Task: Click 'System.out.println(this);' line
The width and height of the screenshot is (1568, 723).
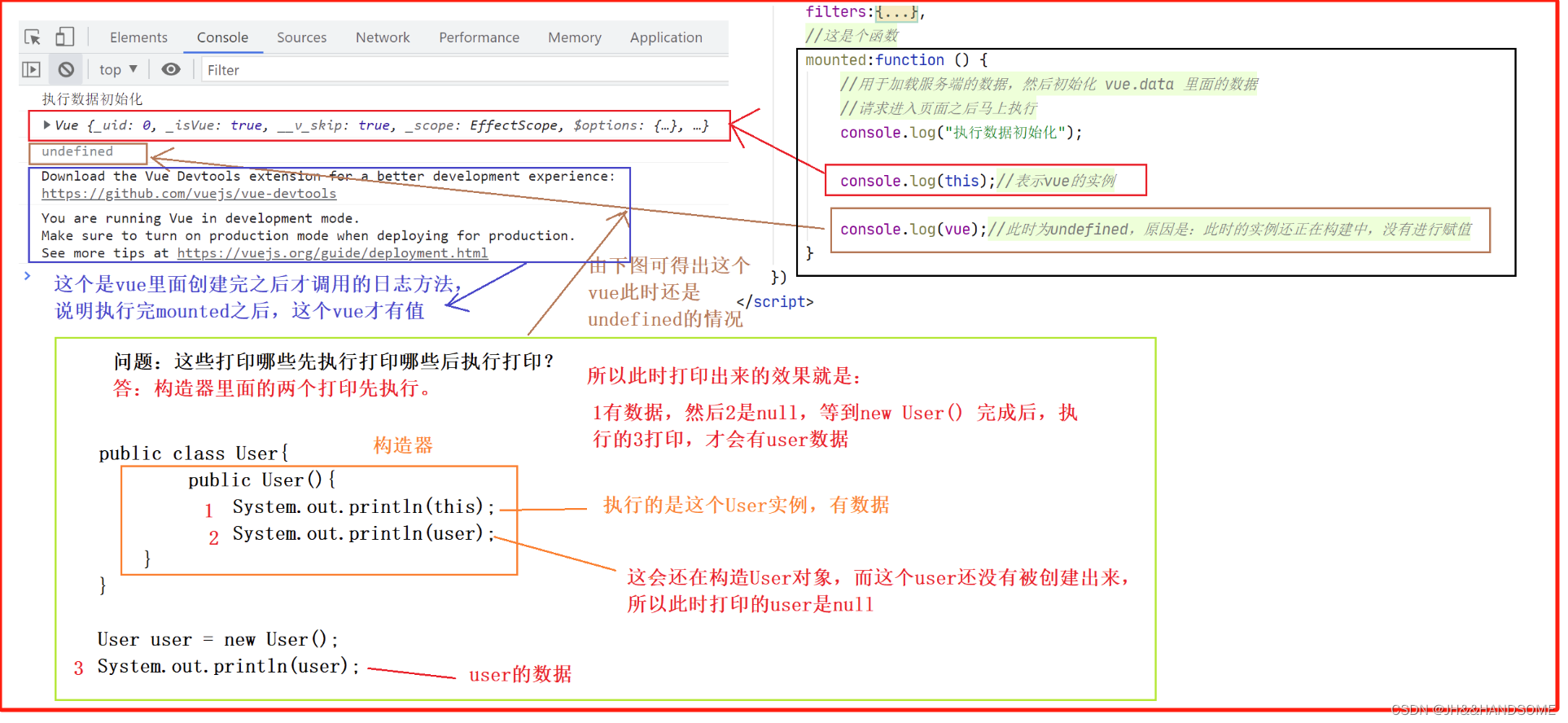Action: pyautogui.click(x=363, y=507)
